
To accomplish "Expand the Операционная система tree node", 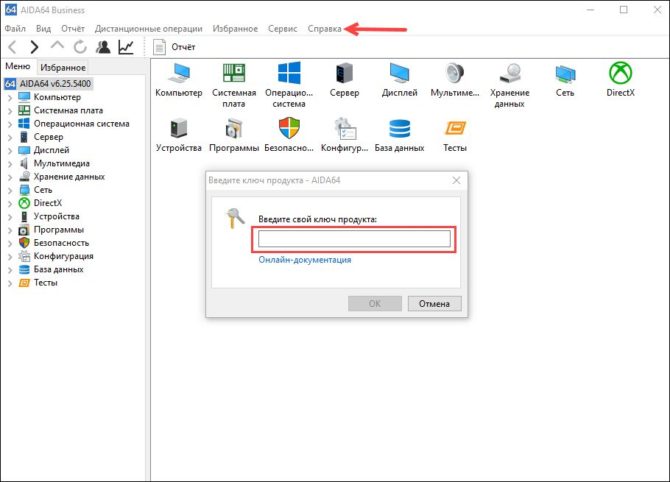I will click(10, 124).
